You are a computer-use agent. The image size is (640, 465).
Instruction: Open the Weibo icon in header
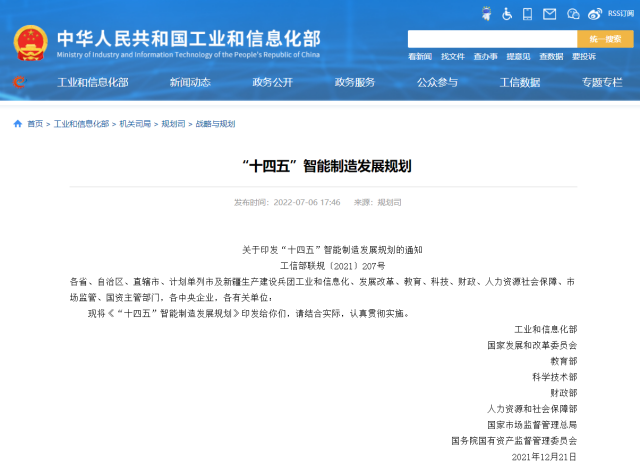(x=596, y=13)
